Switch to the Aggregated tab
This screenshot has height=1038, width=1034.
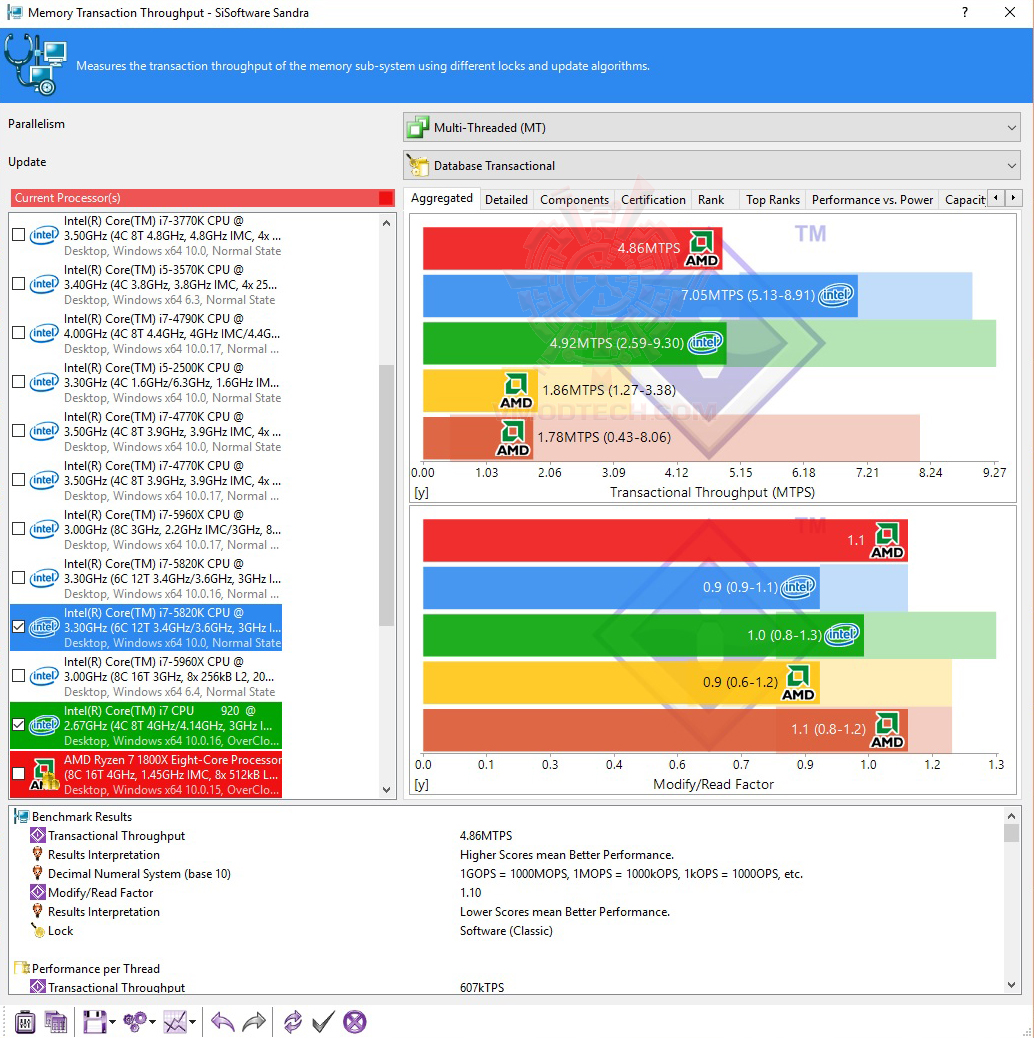(x=442, y=198)
